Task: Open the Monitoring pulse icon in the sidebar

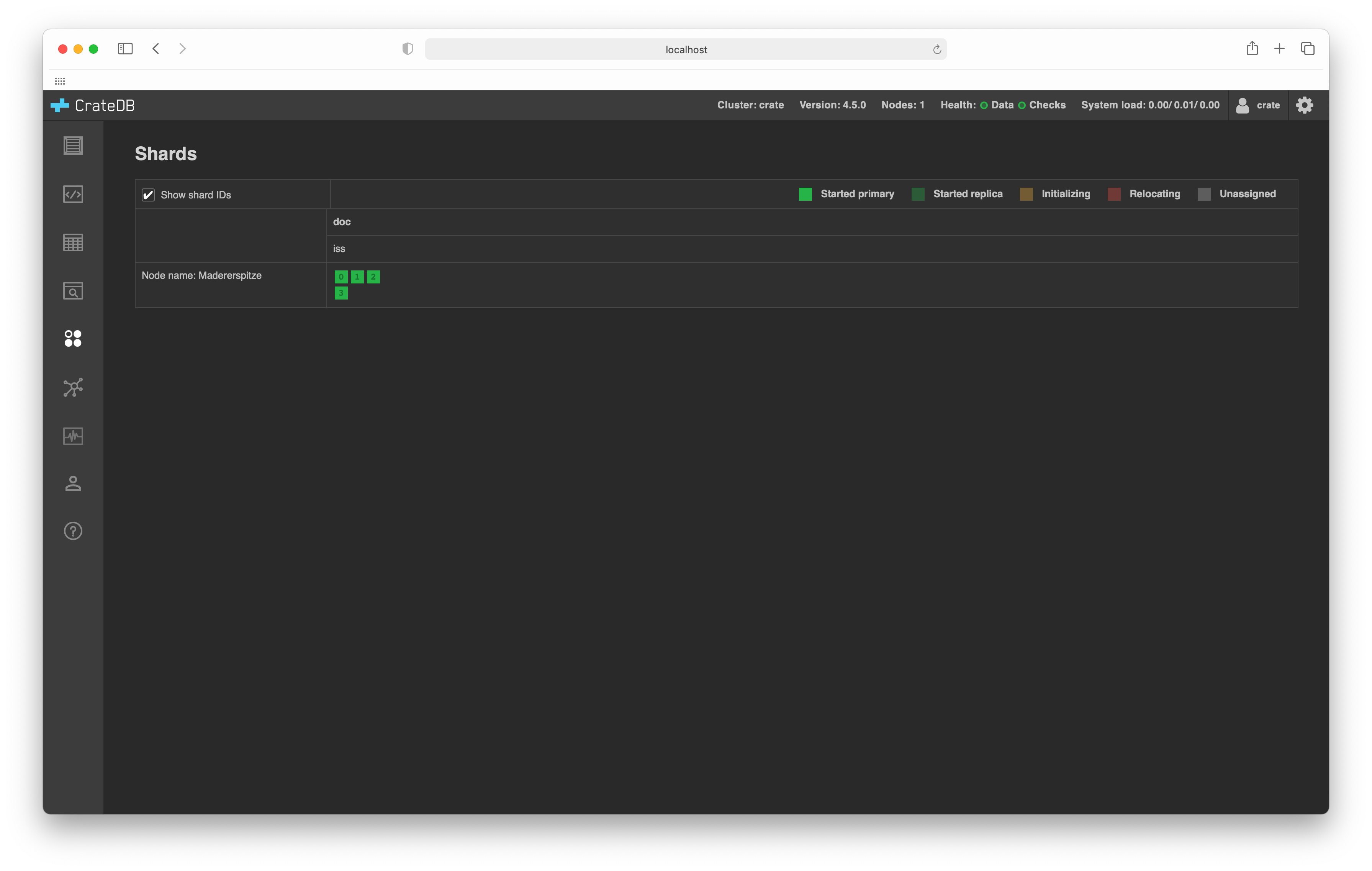Action: tap(73, 436)
